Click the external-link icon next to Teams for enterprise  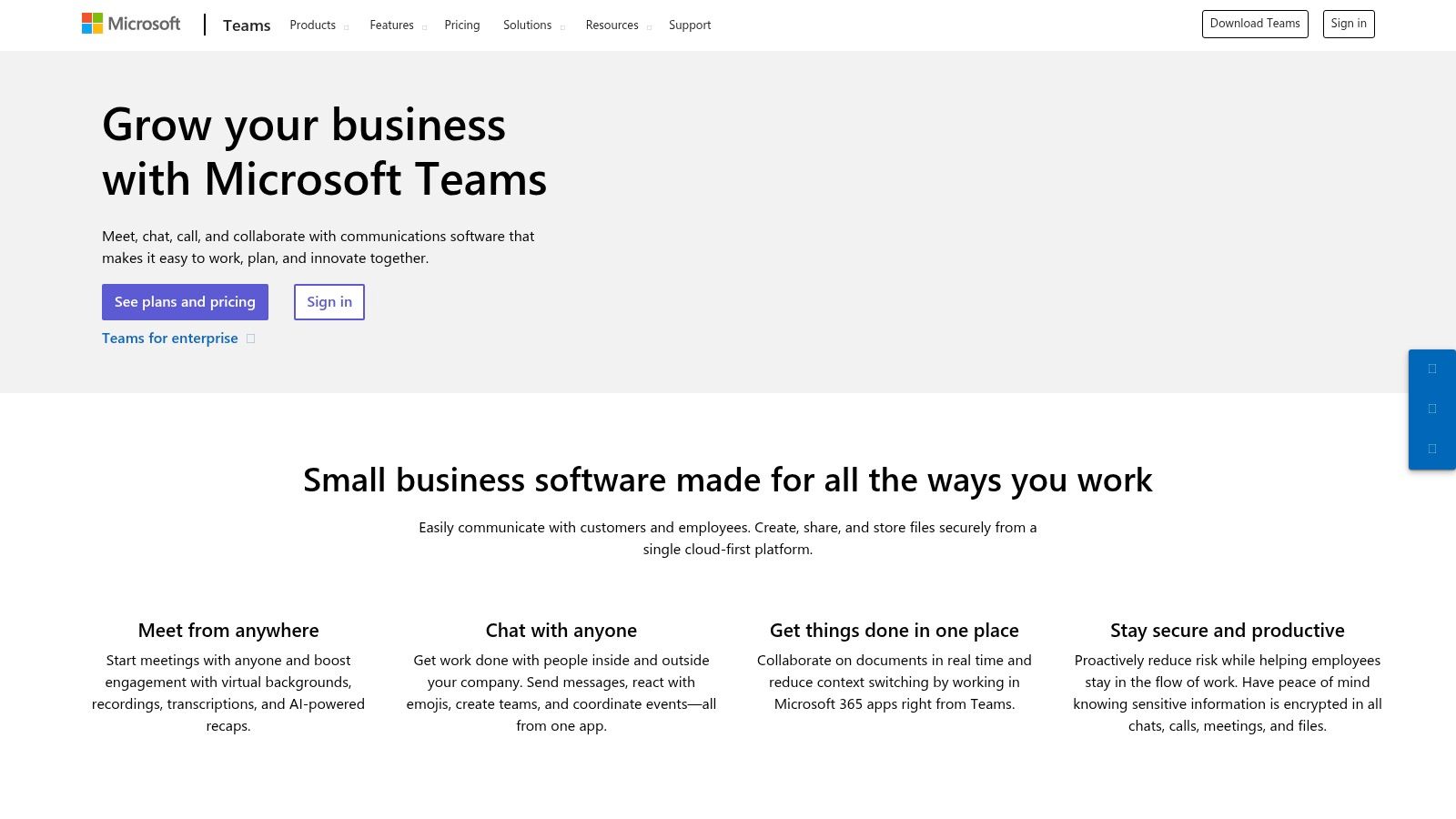[249, 338]
